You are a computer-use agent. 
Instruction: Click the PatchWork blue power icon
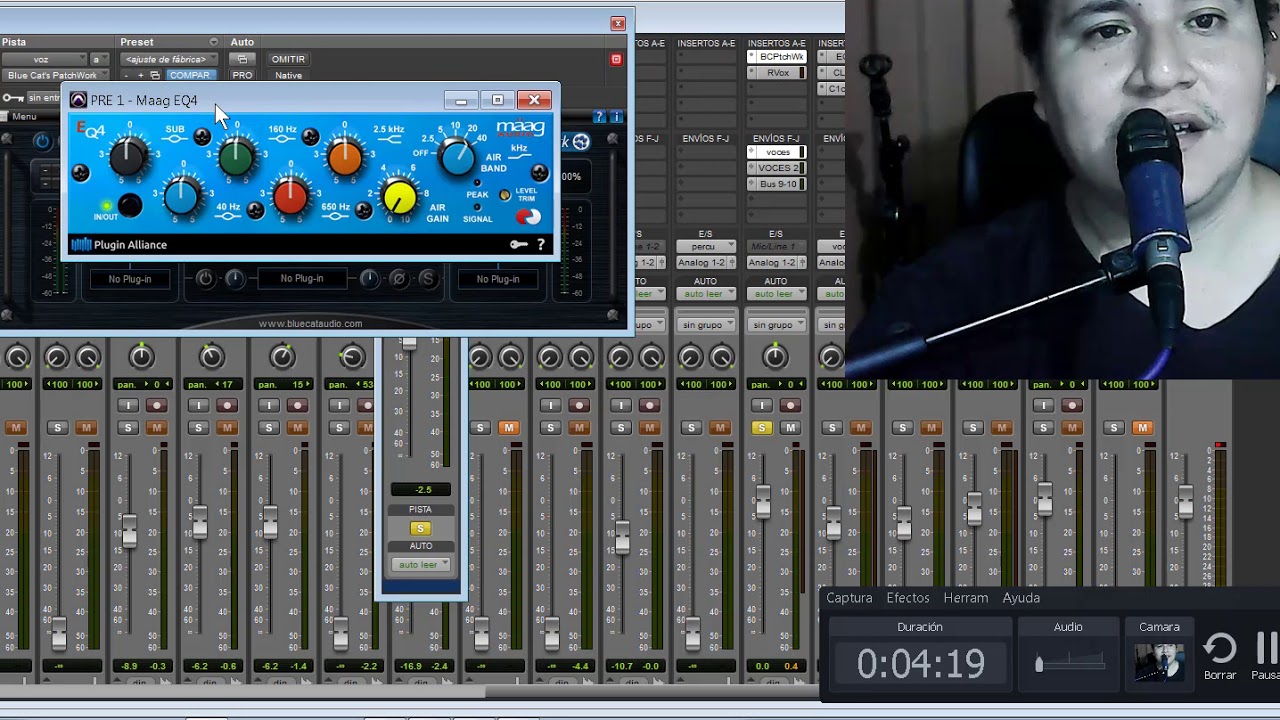coord(42,141)
